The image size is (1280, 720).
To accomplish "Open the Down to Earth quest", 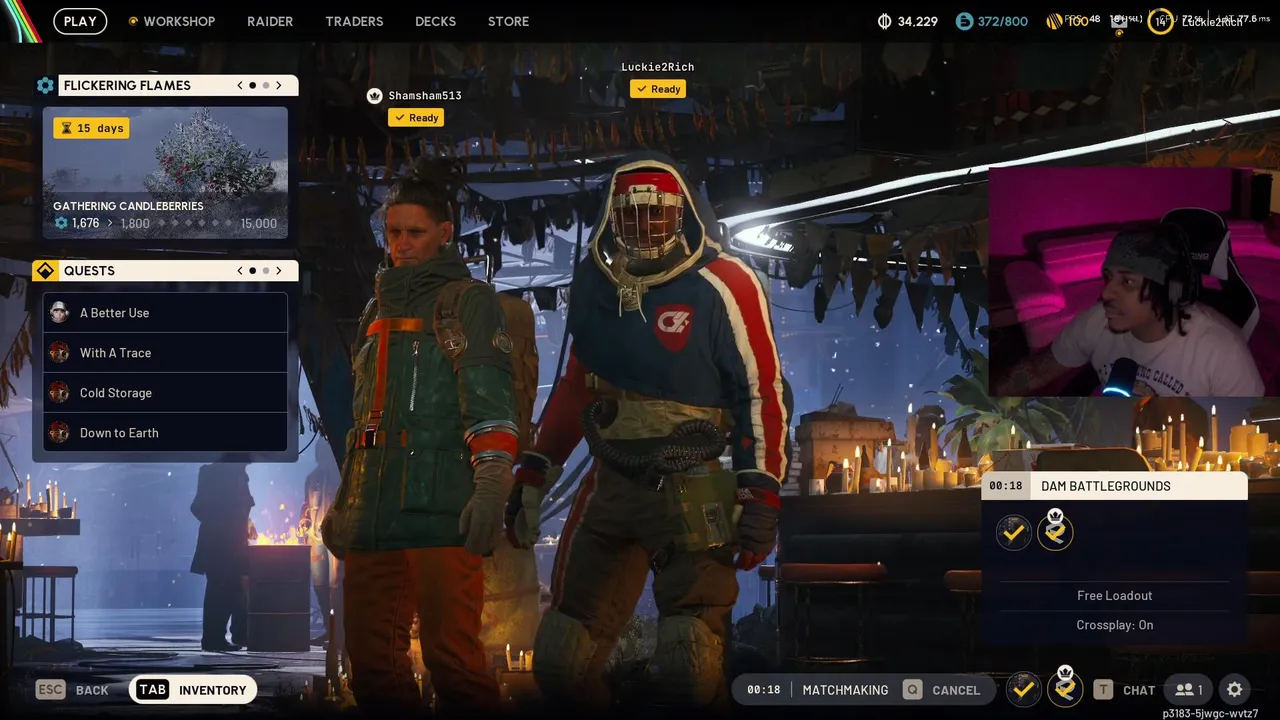I will pos(165,433).
